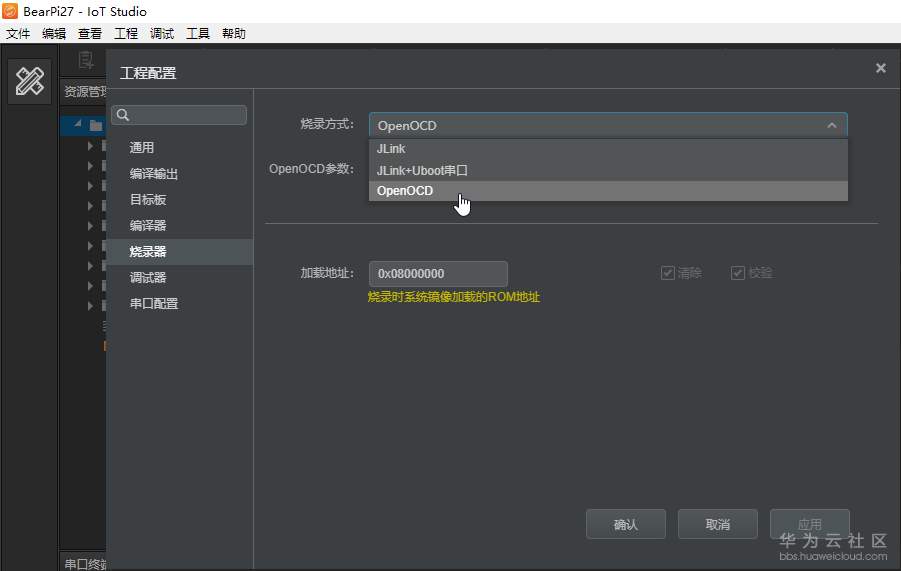This screenshot has width=901, height=571.
Task: Open the 调试 menu
Action: pyautogui.click(x=162, y=34)
